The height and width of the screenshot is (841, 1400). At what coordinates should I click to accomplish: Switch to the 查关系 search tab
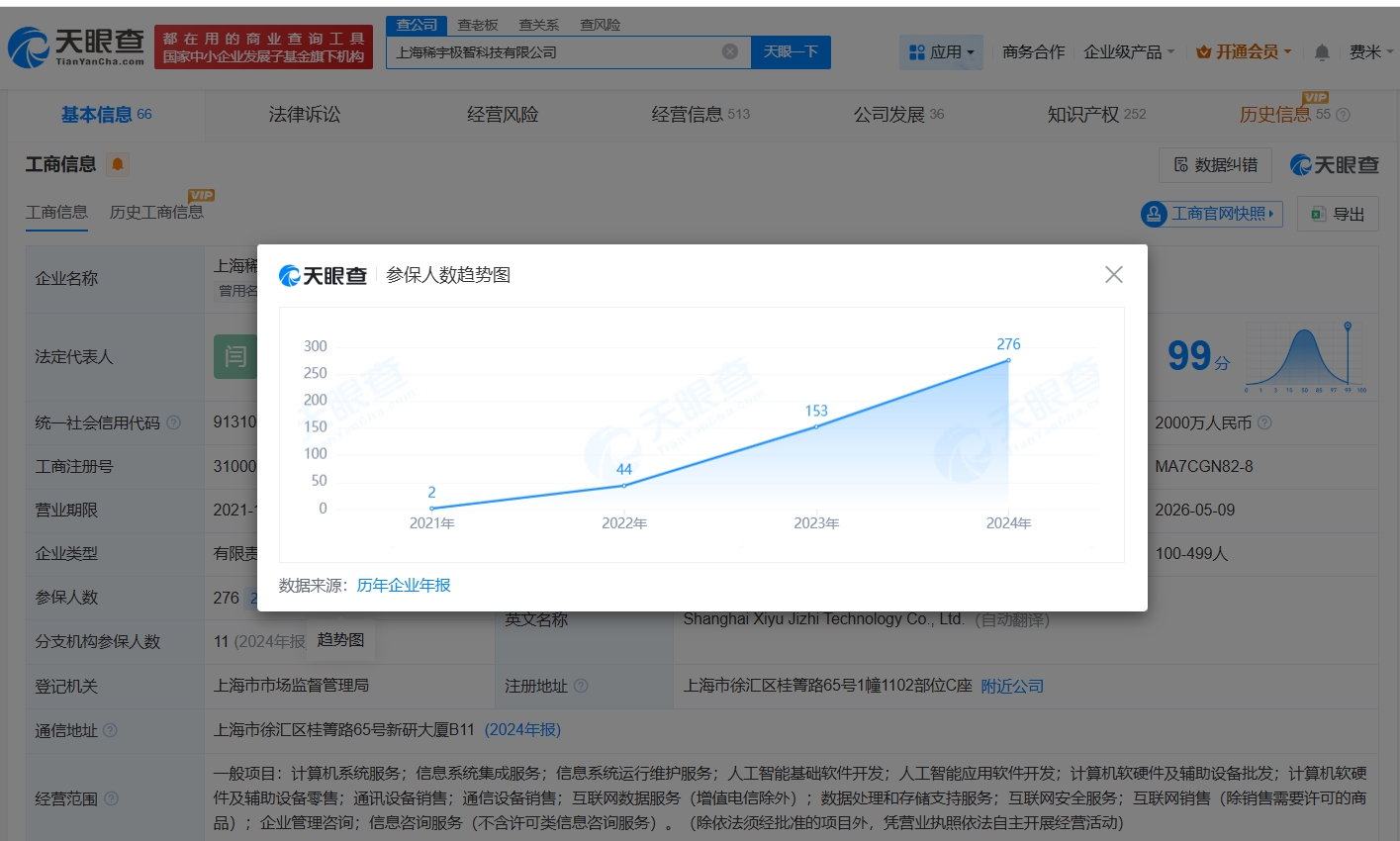pos(539,25)
